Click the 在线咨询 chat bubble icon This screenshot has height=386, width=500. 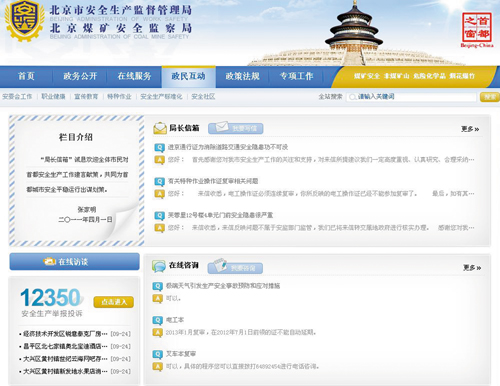coord(159,266)
